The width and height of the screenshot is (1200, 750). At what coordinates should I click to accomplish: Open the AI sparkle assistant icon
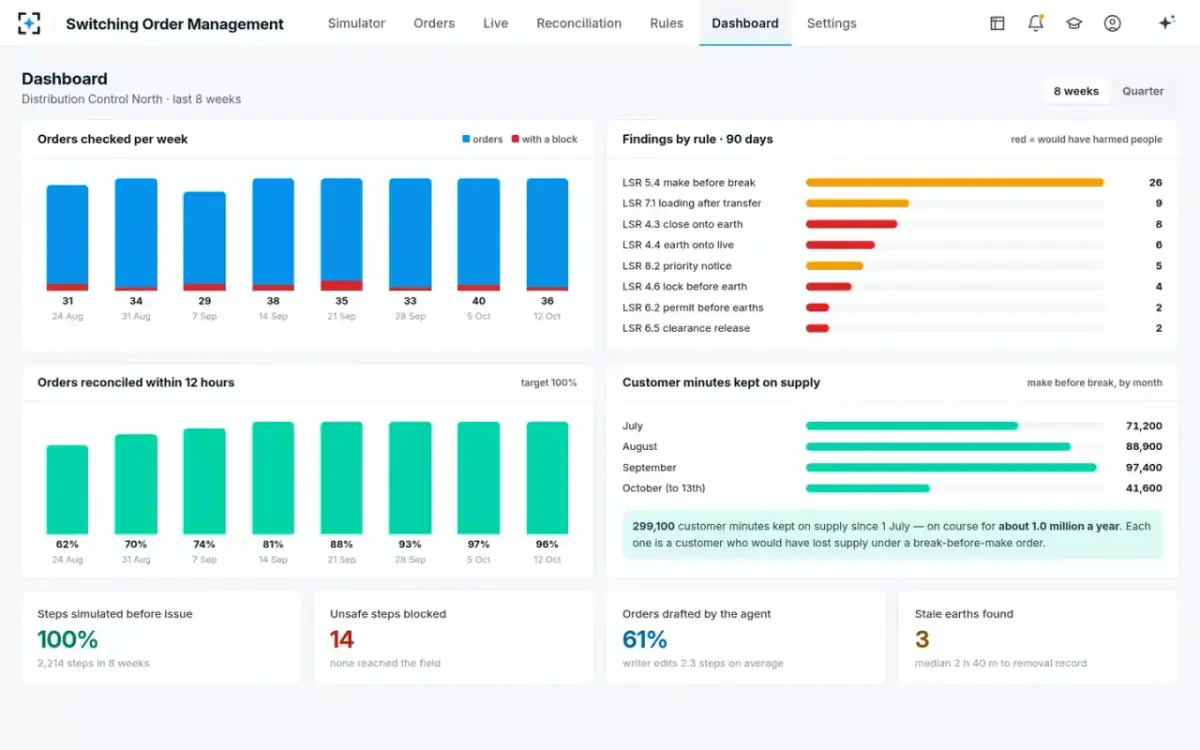pyautogui.click(x=1166, y=23)
